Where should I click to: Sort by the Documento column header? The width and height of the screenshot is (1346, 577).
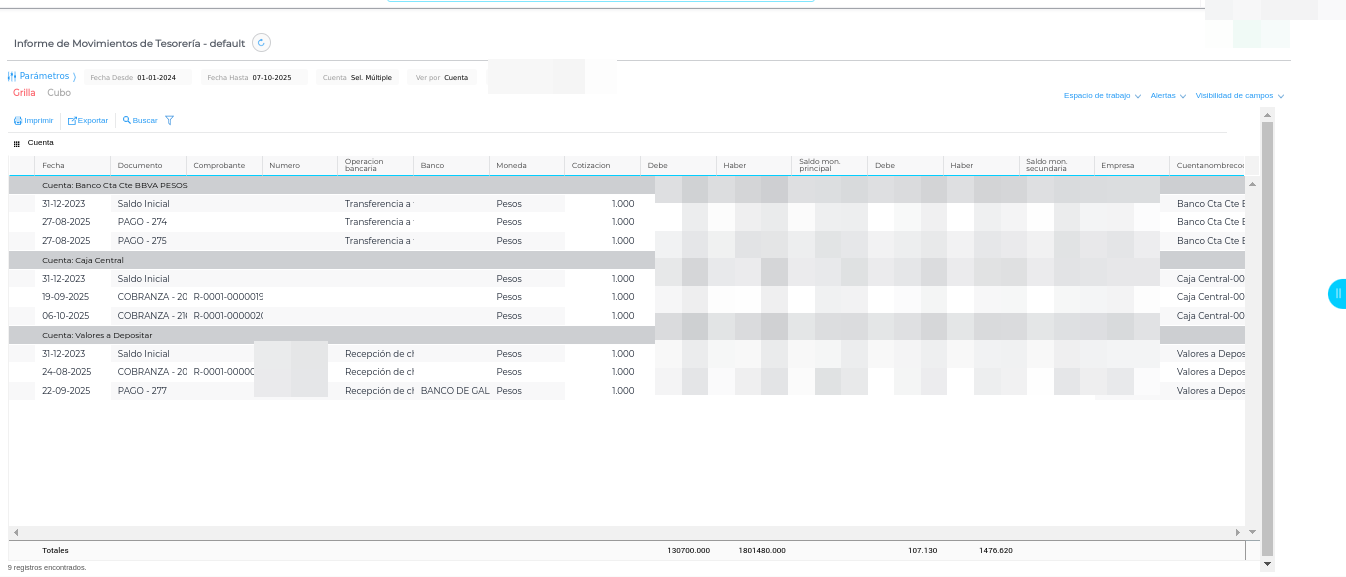coord(140,165)
